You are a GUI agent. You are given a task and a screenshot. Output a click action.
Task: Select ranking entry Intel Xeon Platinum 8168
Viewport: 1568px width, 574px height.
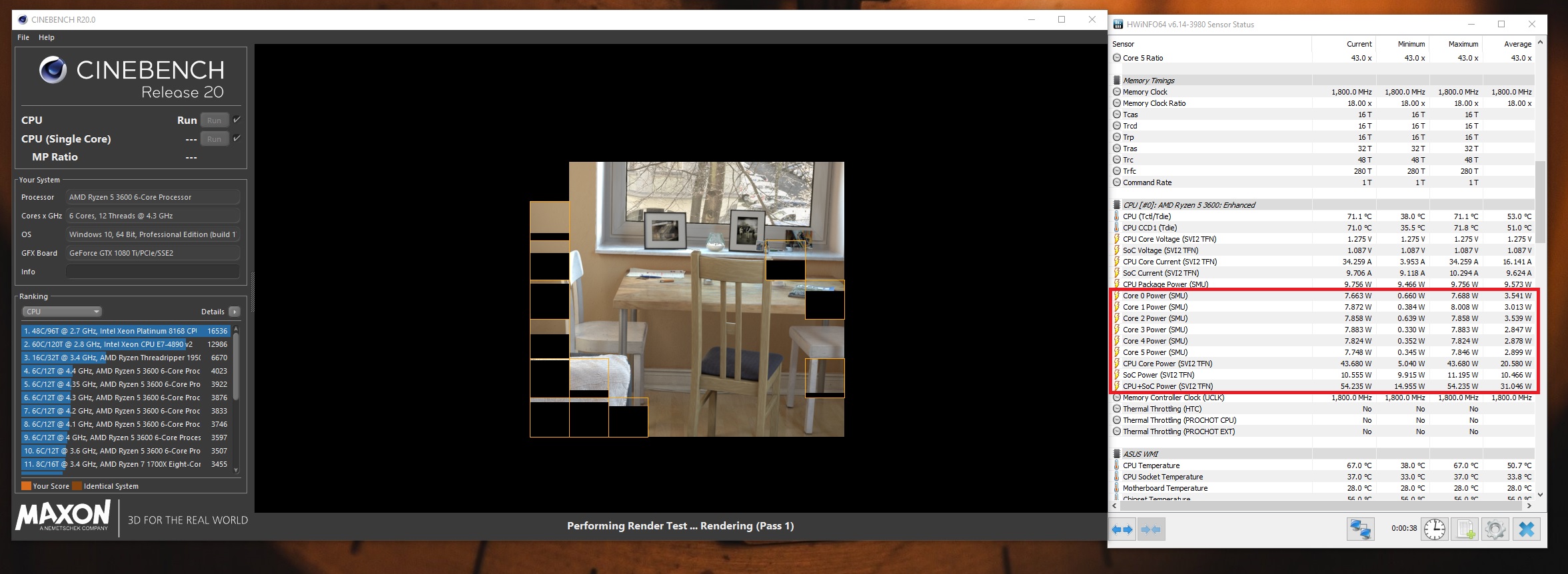point(125,331)
